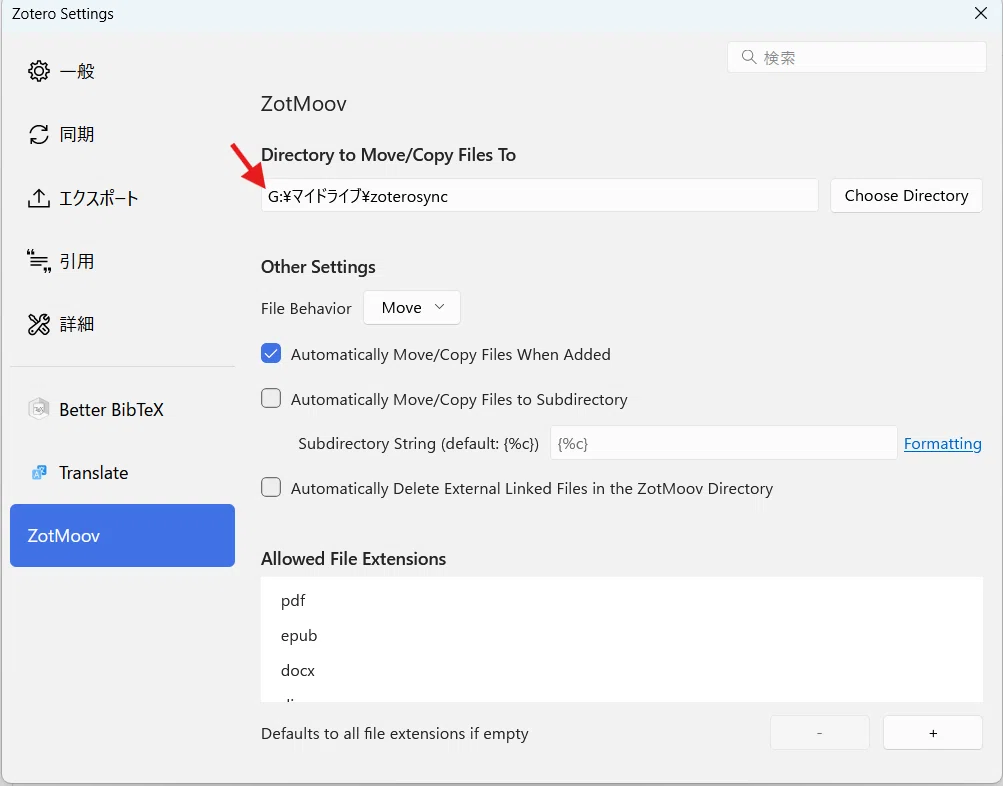
Task: Click the Choose Directory button
Action: pos(906,196)
